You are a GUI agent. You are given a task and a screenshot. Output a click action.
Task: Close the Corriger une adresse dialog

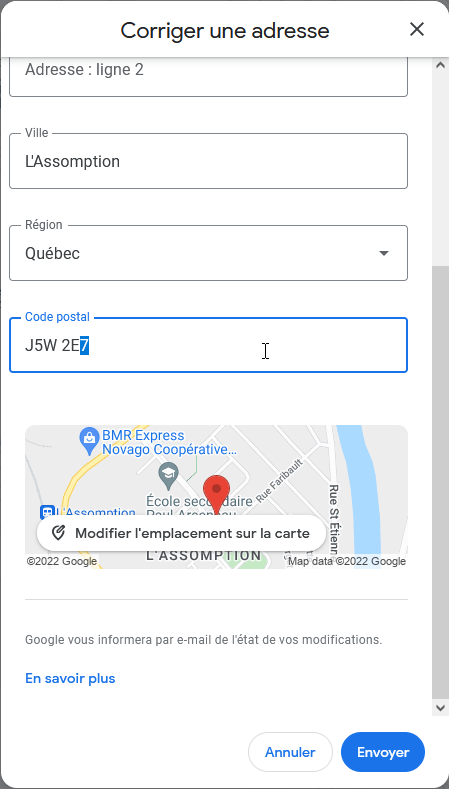tap(417, 30)
